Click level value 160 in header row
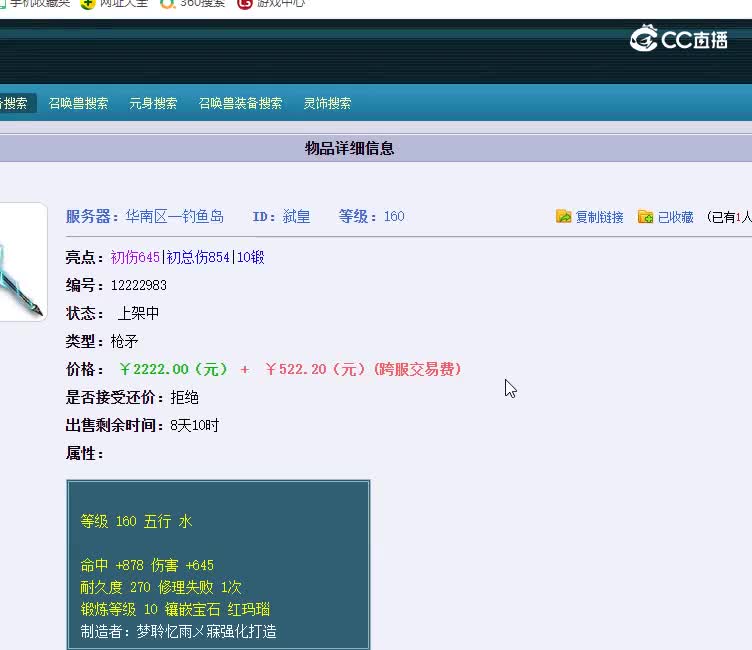Screen dimensions: 752x650 pos(394,216)
